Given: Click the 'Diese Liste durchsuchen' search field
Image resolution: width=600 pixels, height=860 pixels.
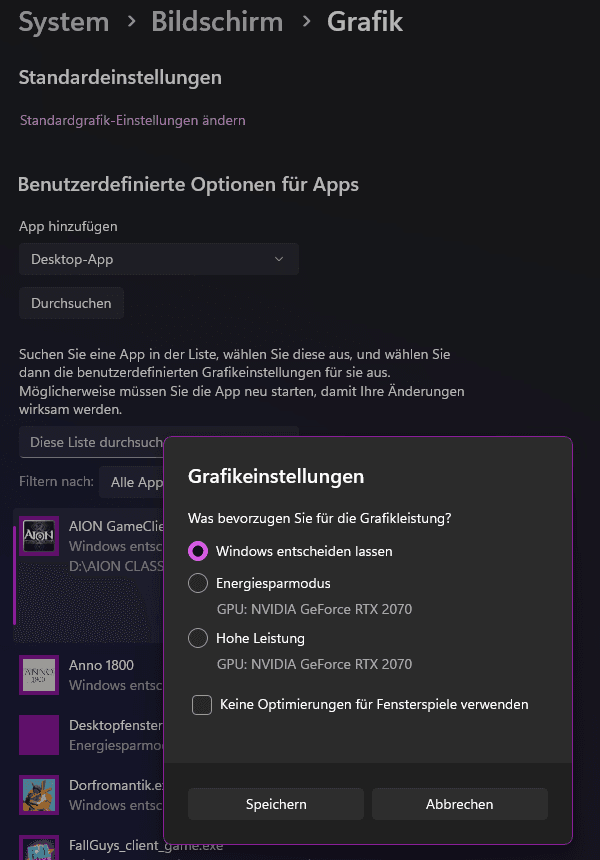Looking at the screenshot, I should click(x=92, y=442).
